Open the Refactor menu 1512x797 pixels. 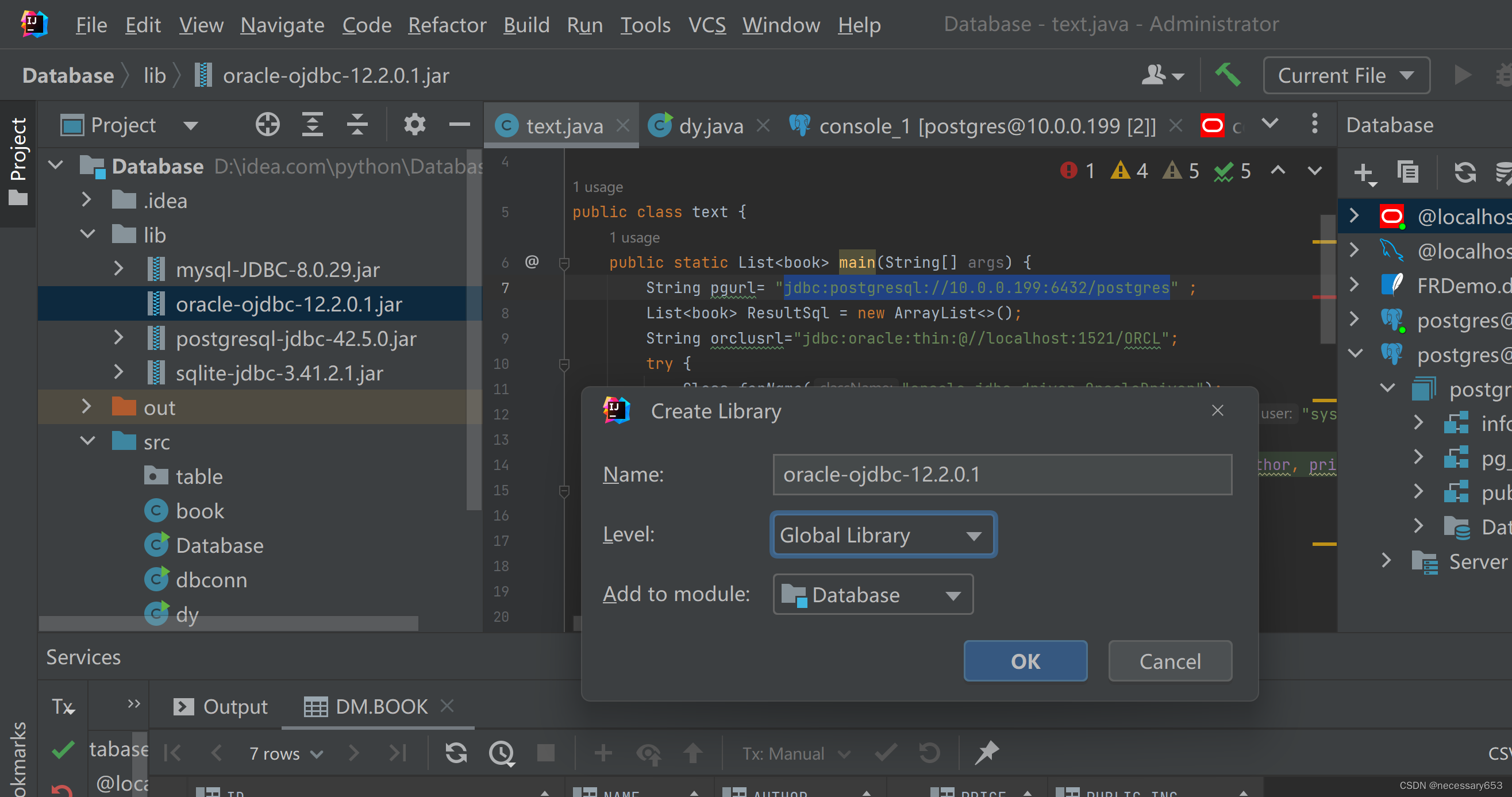pyautogui.click(x=447, y=25)
